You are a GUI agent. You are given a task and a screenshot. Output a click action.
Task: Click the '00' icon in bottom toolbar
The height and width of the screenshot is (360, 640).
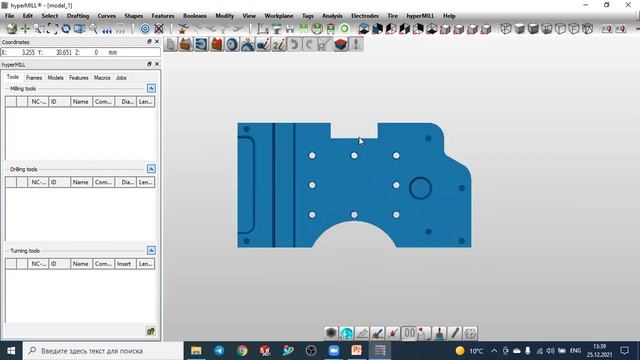coord(409,333)
